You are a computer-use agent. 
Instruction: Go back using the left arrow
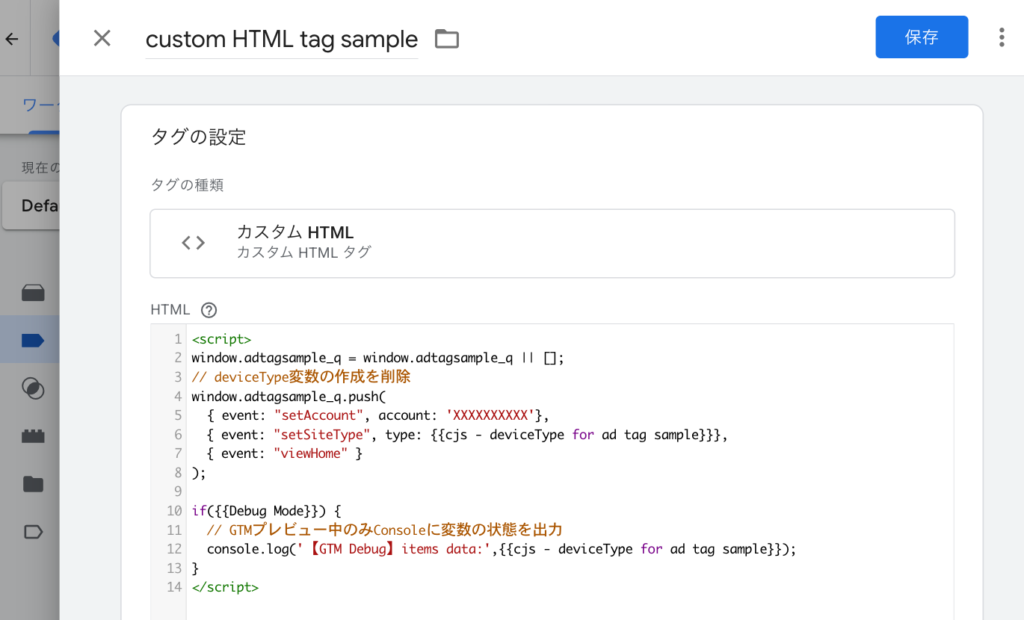pyautogui.click(x=12, y=39)
